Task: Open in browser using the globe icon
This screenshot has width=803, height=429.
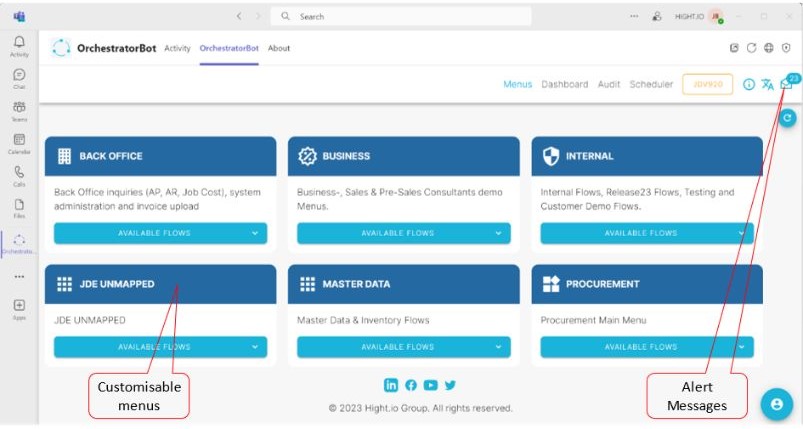Action: pyautogui.click(x=769, y=48)
